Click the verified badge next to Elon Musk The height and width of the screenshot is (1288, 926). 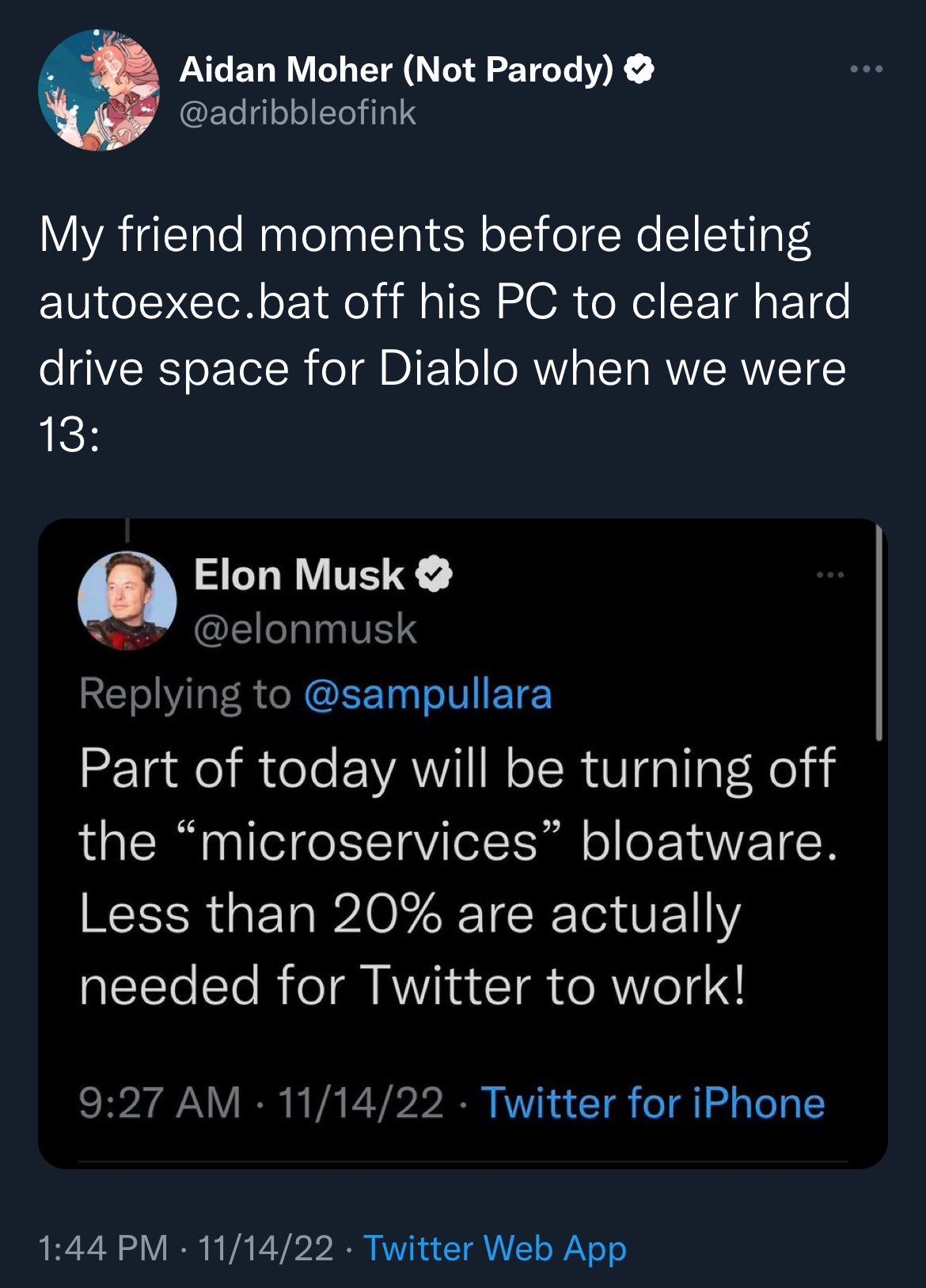(x=435, y=575)
